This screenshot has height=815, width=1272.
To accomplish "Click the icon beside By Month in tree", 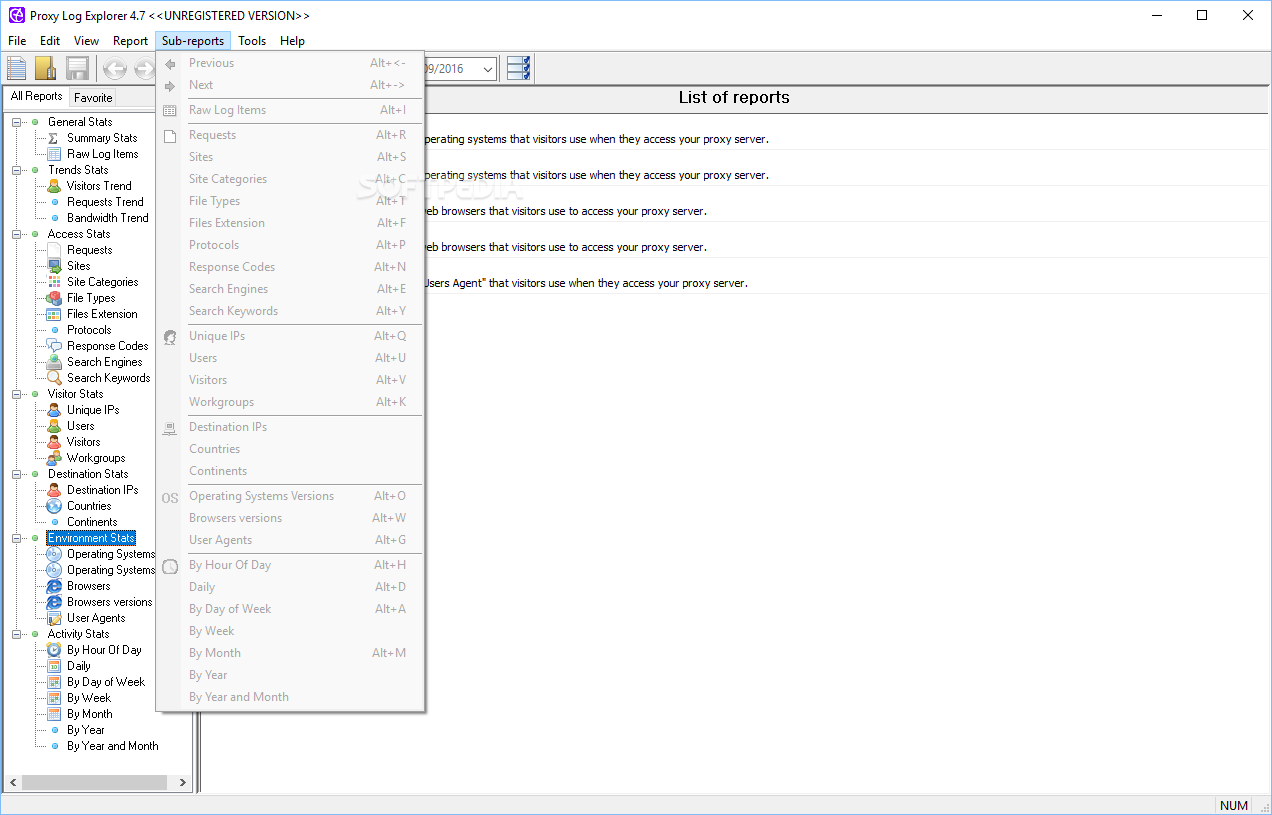I will (54, 714).
